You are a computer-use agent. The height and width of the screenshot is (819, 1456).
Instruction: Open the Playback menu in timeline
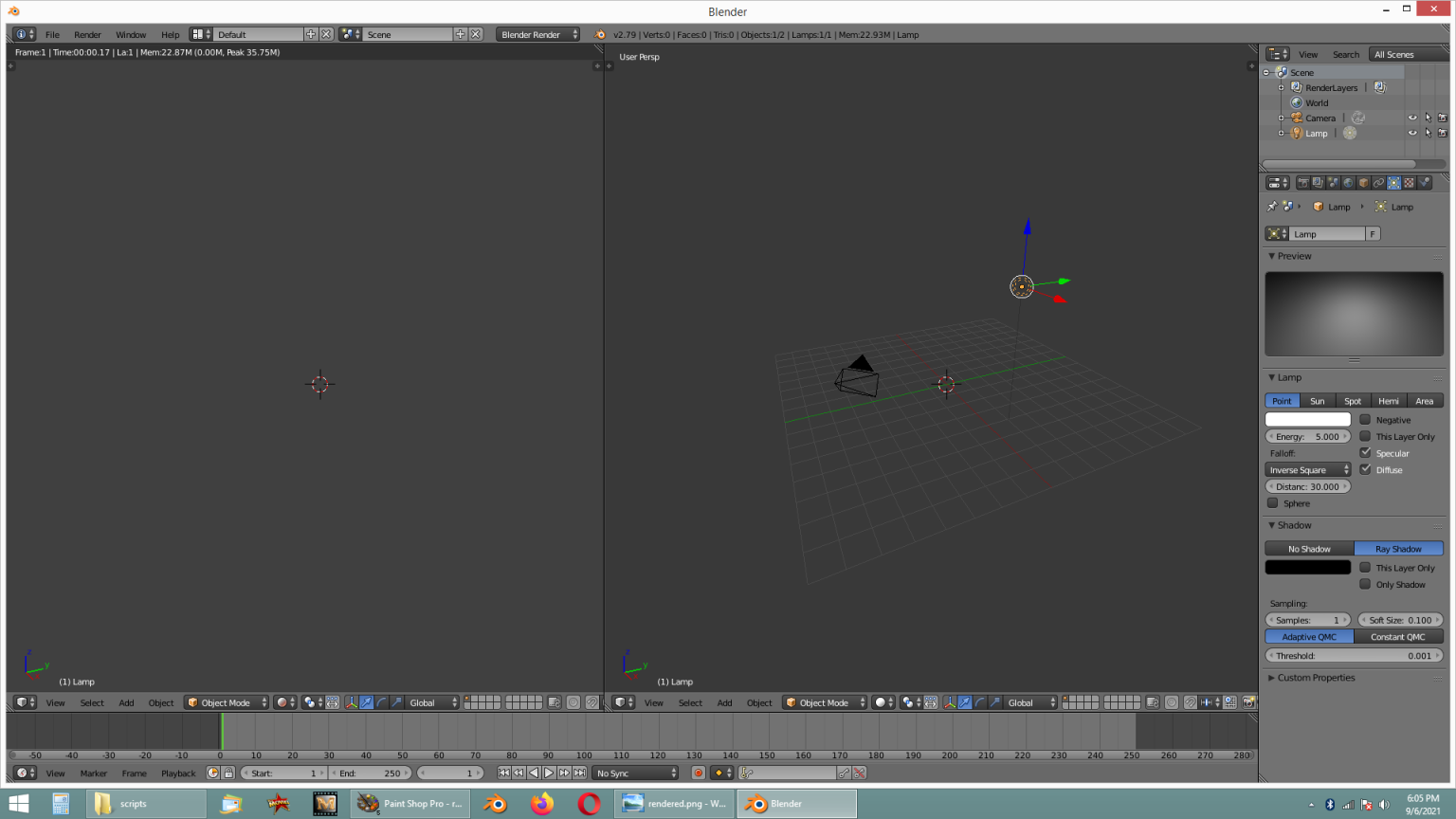(178, 773)
